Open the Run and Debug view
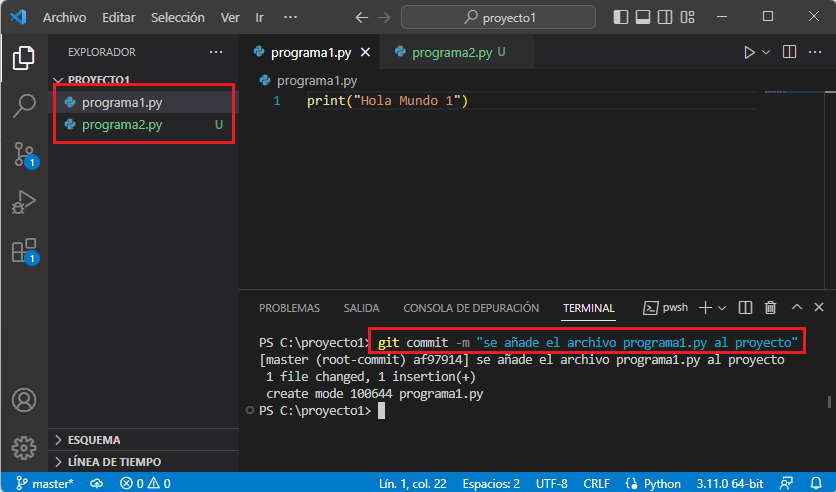Image resolution: width=836 pixels, height=492 pixels. coord(23,203)
